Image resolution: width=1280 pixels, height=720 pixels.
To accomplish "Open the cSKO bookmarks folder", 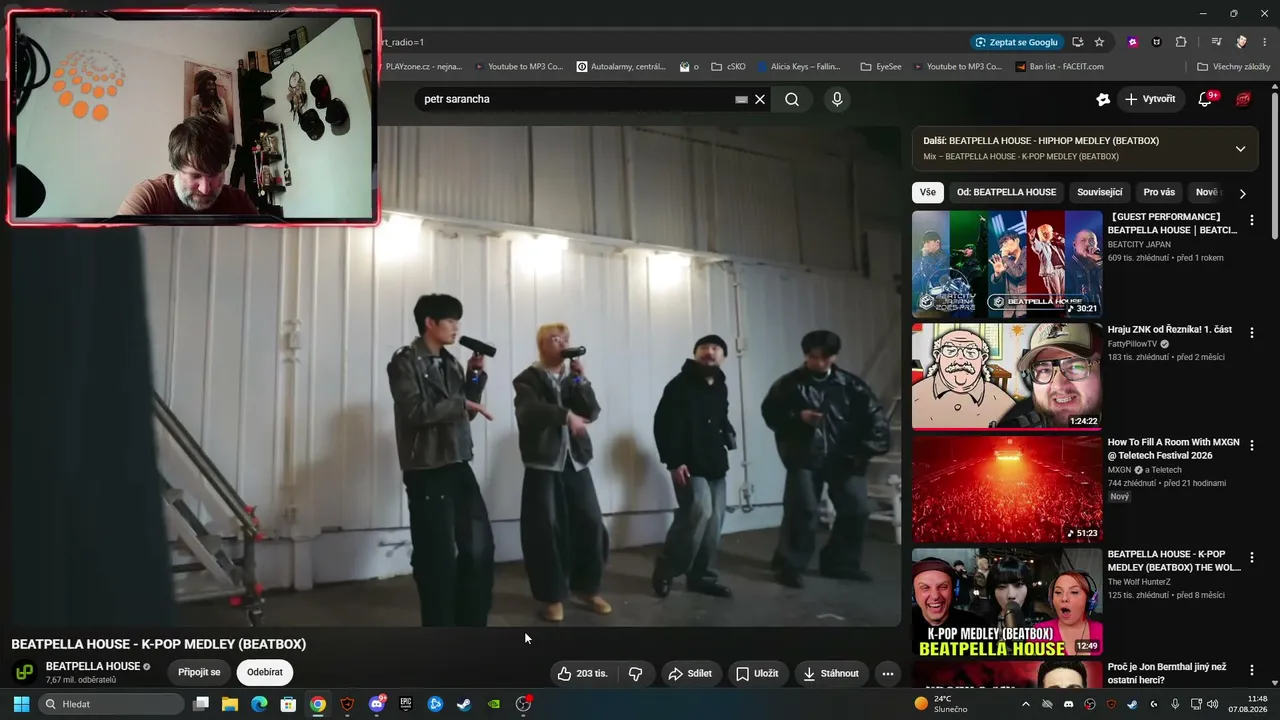I will point(728,67).
